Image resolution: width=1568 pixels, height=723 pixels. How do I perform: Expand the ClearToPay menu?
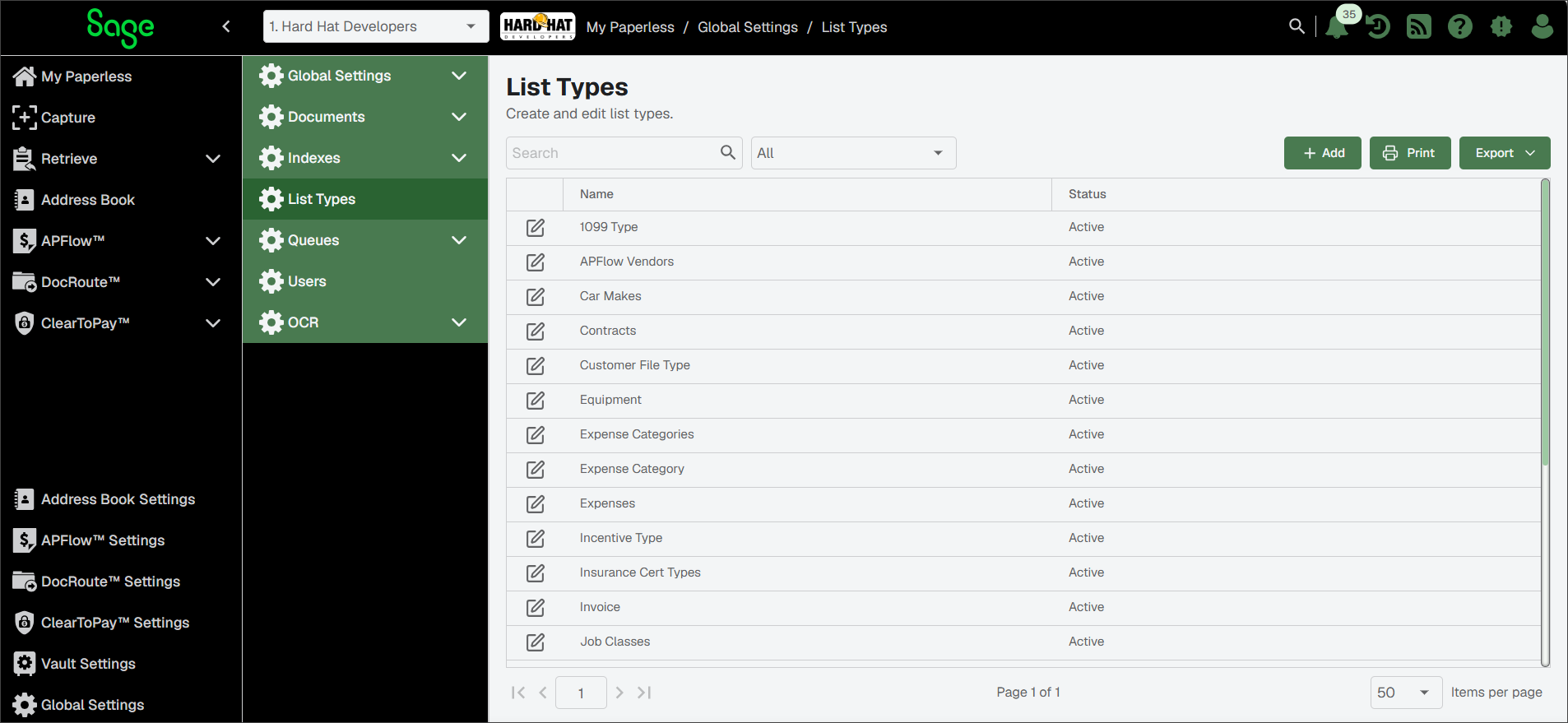(x=213, y=323)
